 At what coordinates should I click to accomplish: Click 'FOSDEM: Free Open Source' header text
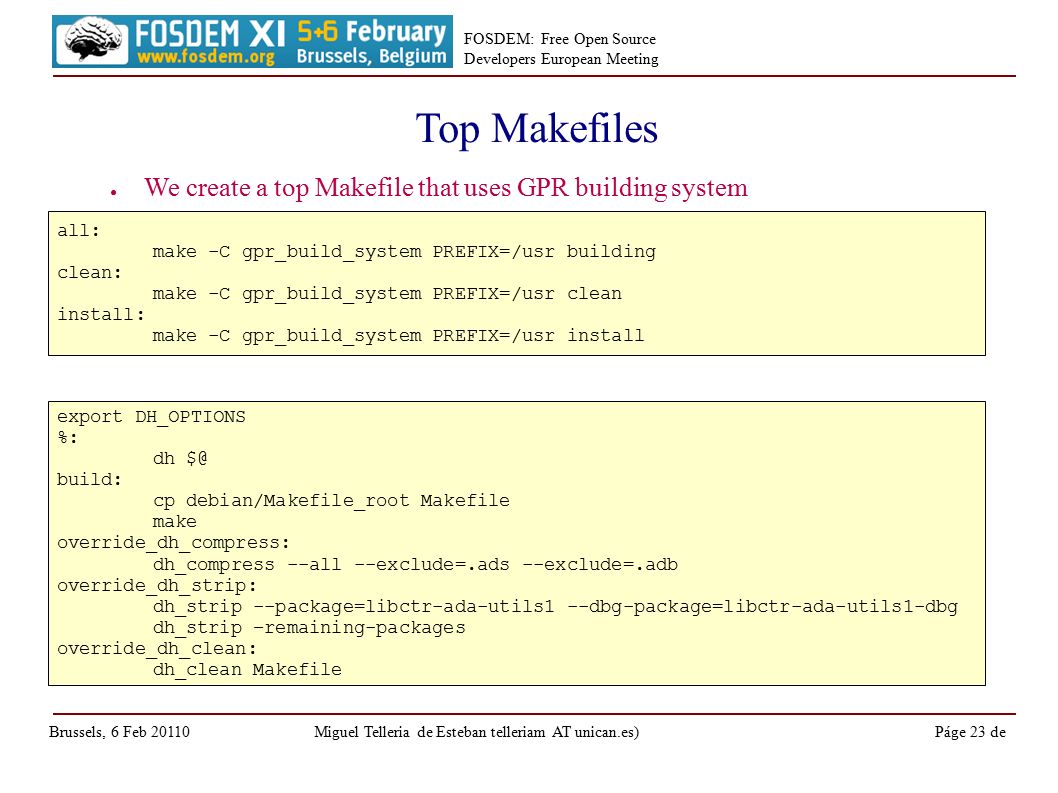pyautogui.click(x=559, y=39)
